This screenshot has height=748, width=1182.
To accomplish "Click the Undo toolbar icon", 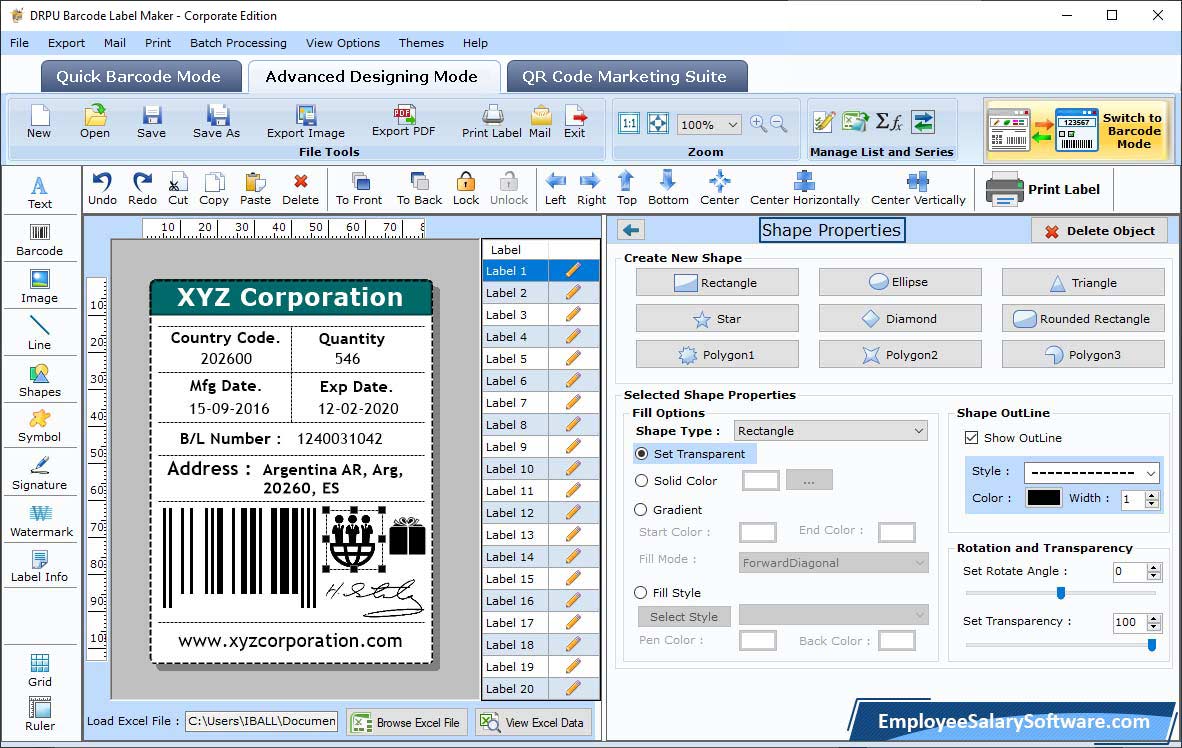I will pyautogui.click(x=102, y=189).
